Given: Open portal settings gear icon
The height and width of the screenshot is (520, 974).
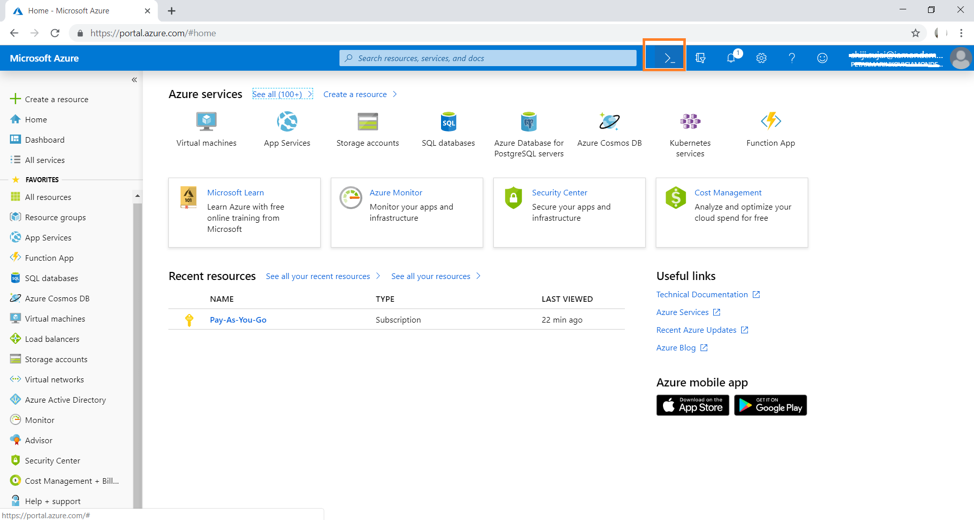Looking at the screenshot, I should click(761, 58).
